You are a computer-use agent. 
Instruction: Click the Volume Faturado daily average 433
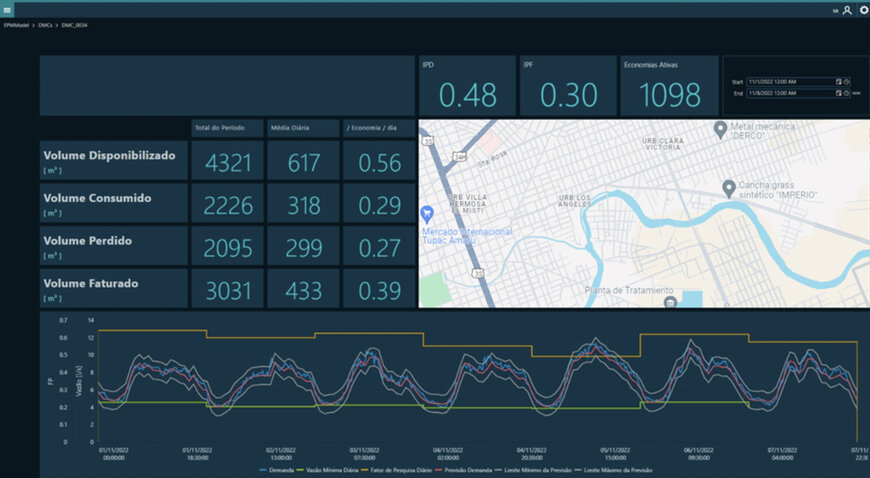(x=304, y=291)
